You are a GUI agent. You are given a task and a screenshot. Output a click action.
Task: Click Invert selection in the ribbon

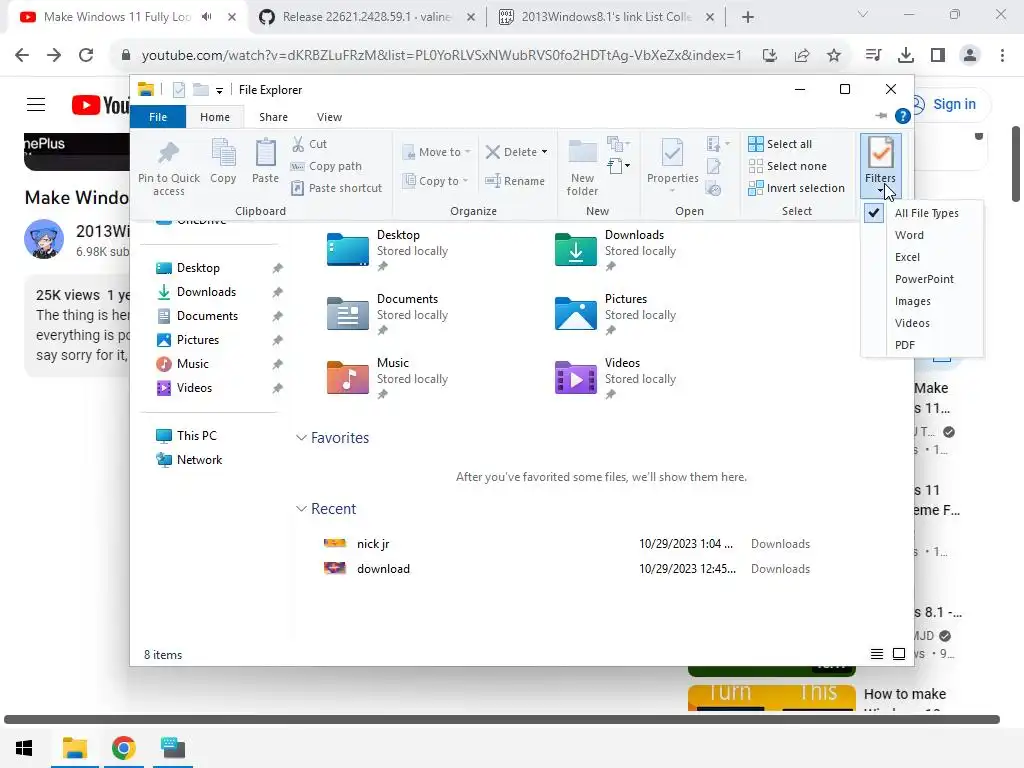coord(797,188)
